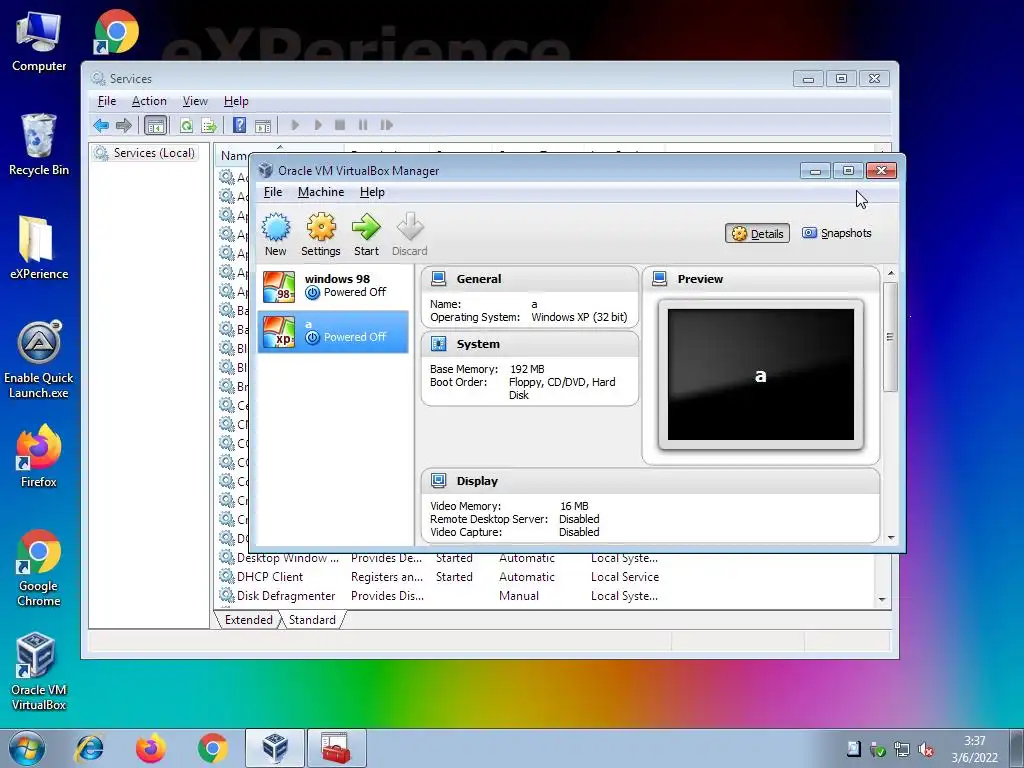Click the Services Help question mark icon
This screenshot has height=768, width=1024.
pyautogui.click(x=240, y=125)
